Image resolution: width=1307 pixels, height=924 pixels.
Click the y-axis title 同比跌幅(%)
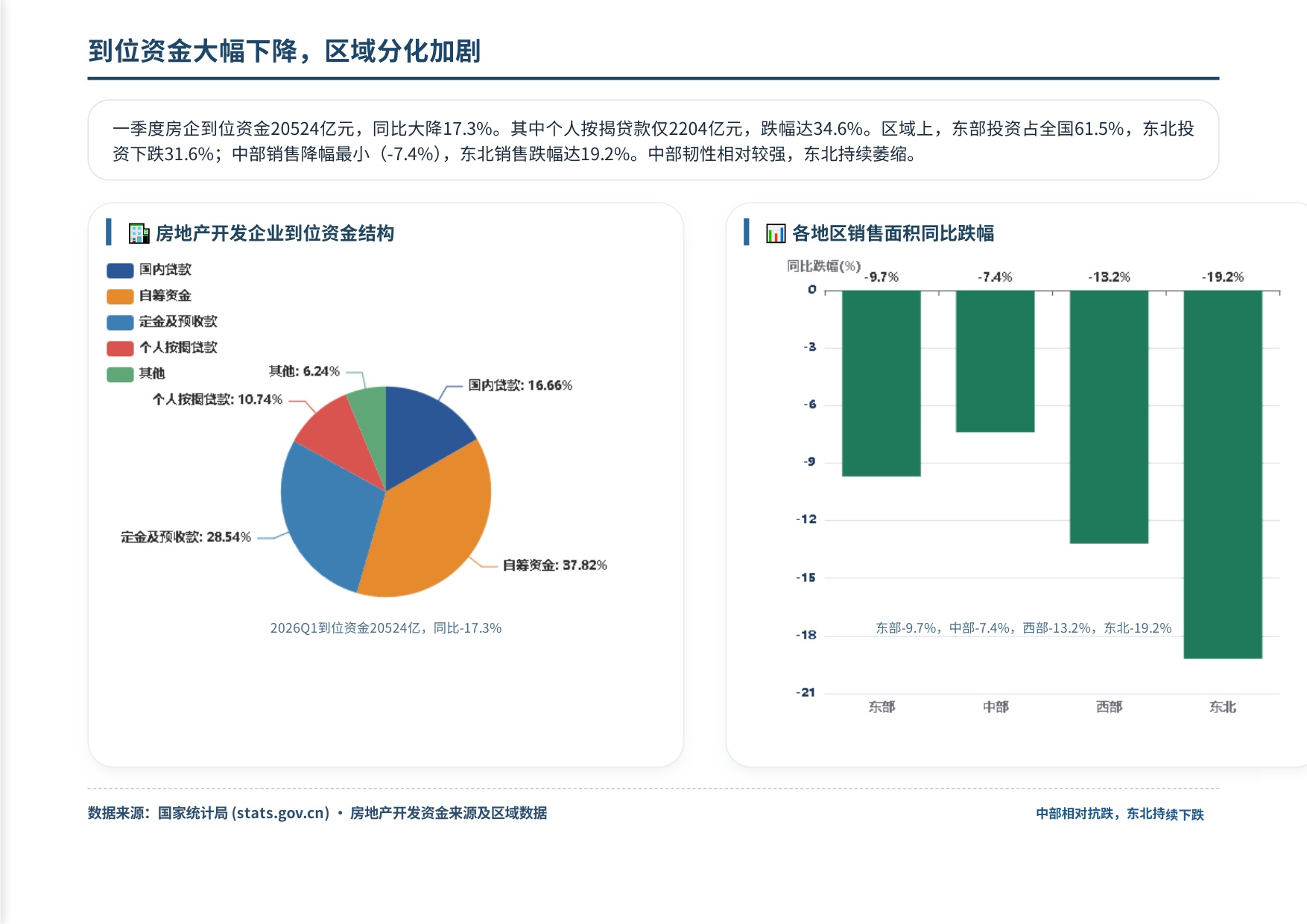click(x=824, y=266)
